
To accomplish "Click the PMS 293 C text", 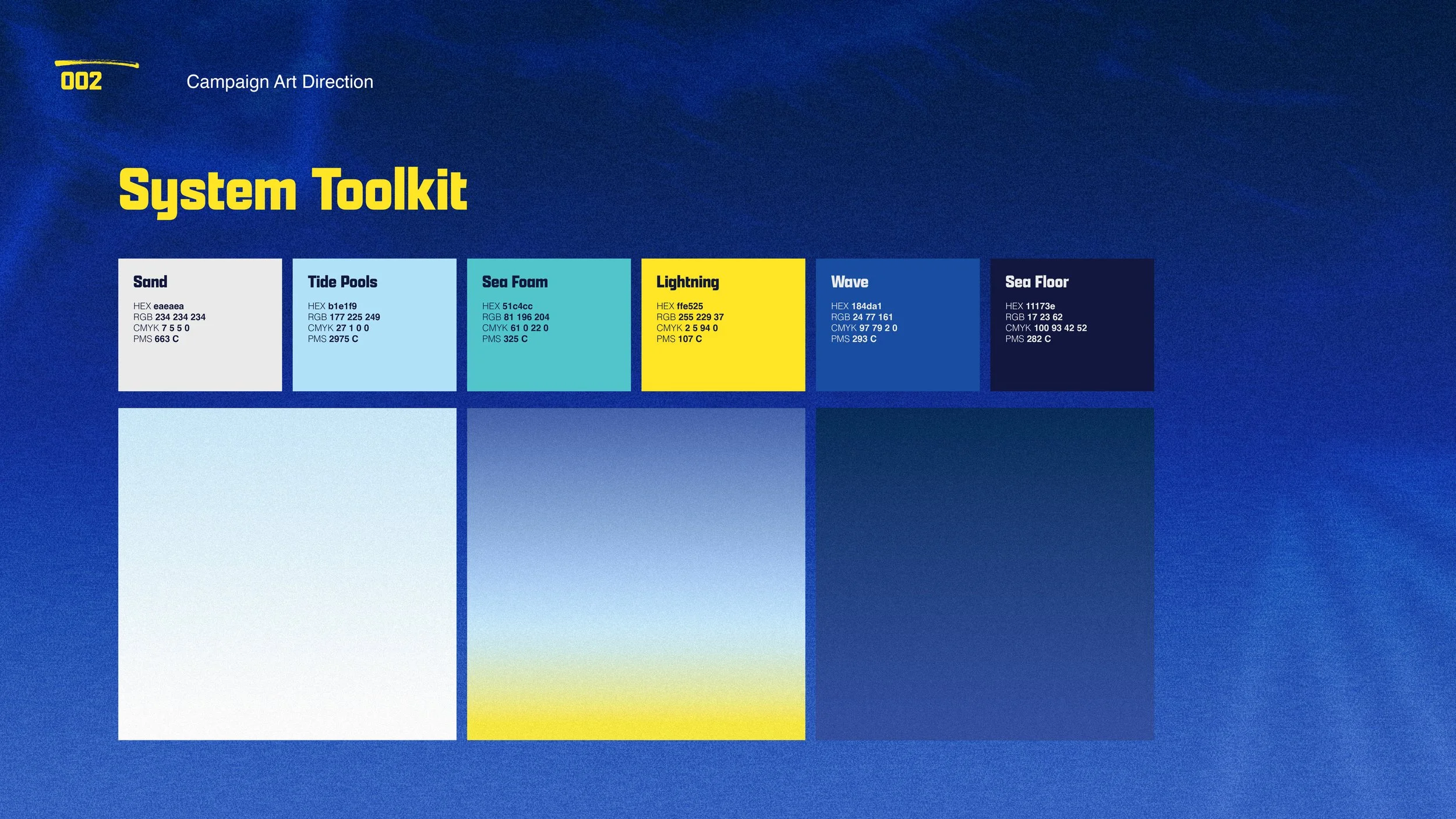I will [853, 339].
